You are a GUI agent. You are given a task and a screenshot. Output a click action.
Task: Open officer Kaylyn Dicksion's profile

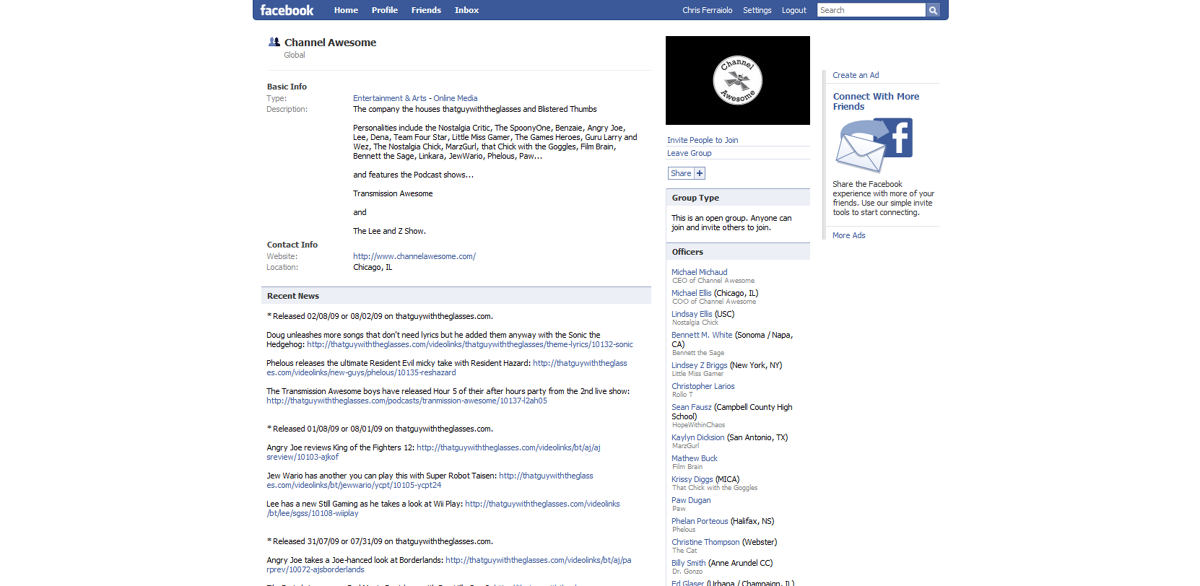(x=698, y=437)
